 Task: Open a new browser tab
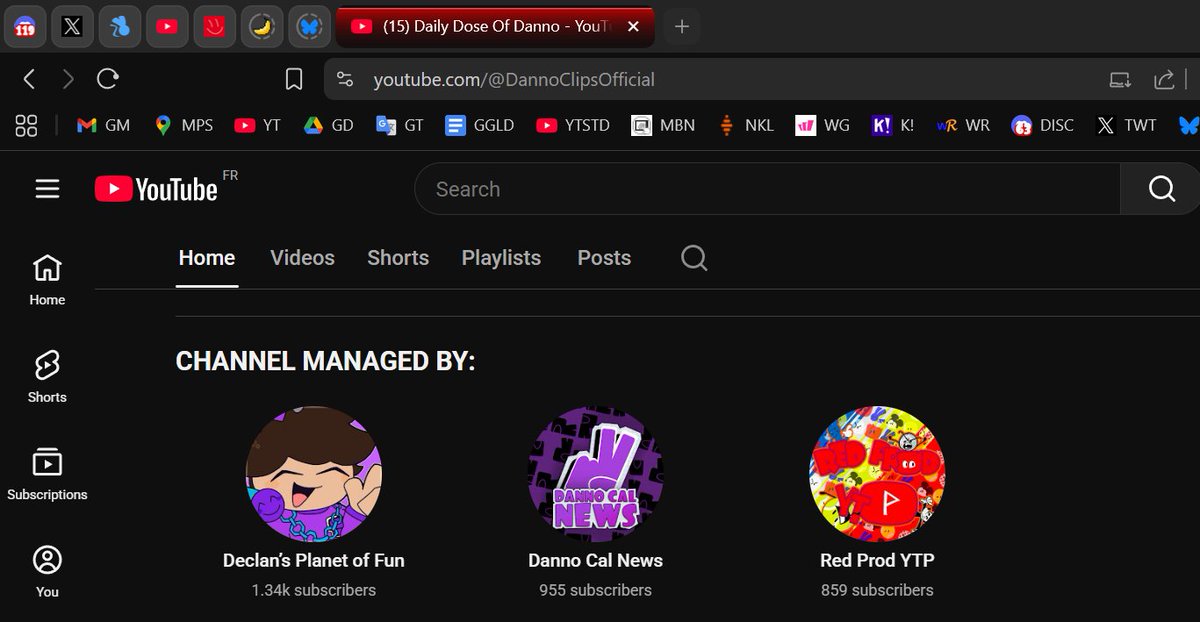[682, 27]
